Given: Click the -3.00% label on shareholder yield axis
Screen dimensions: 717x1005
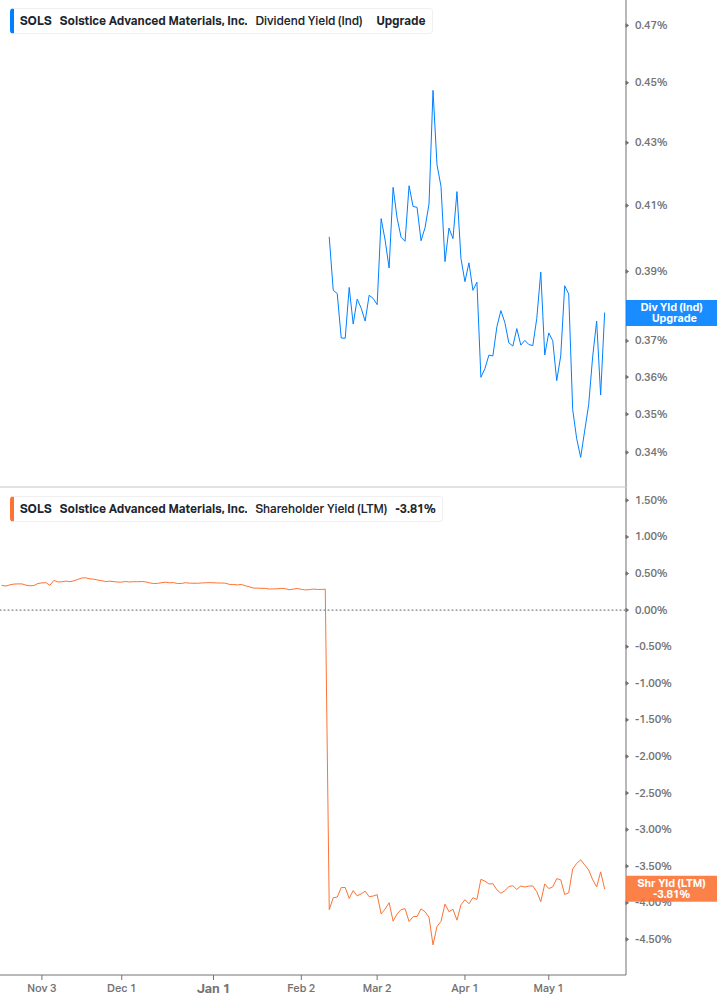Looking at the screenshot, I should 653,829.
